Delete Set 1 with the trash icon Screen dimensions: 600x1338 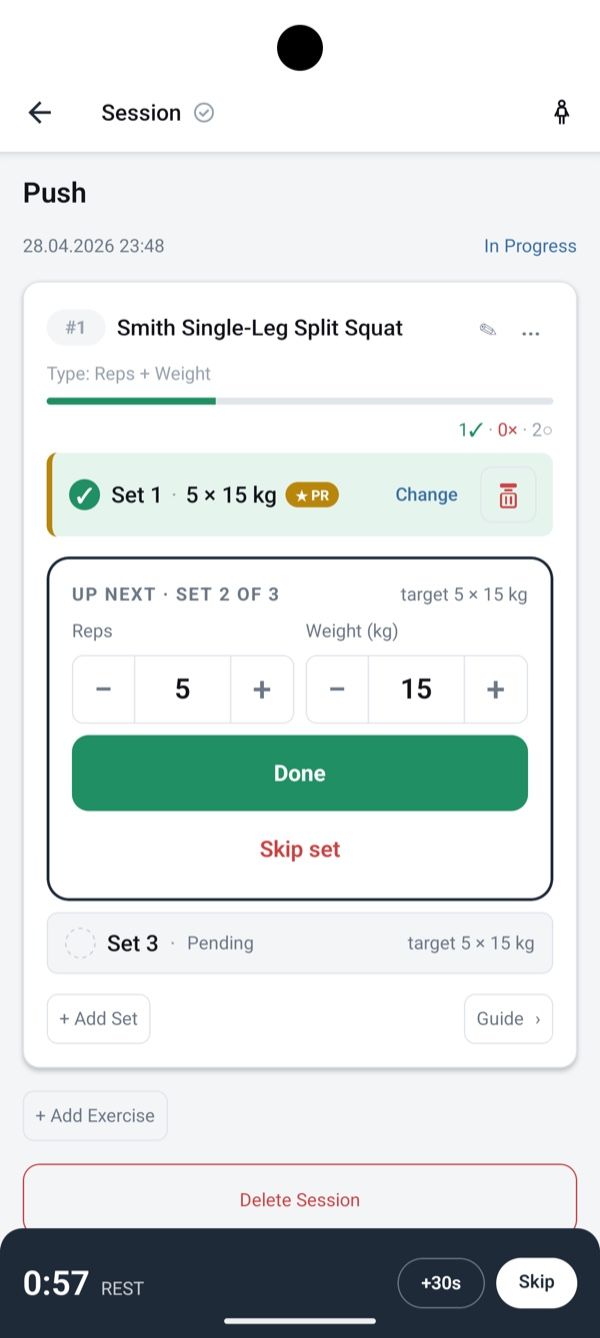[x=508, y=495]
